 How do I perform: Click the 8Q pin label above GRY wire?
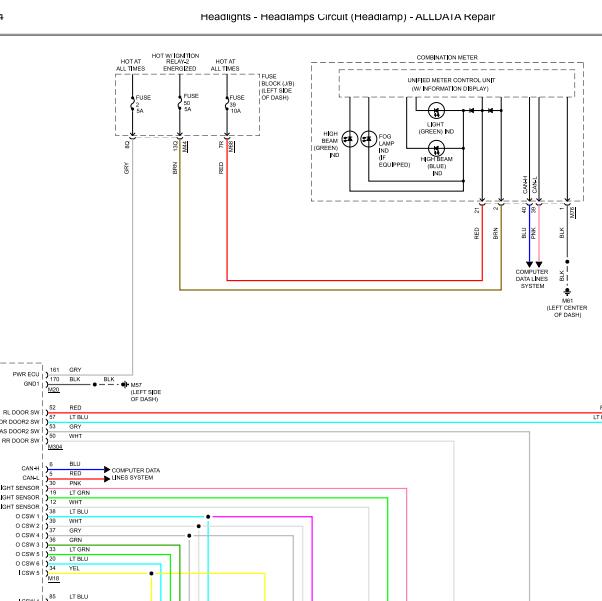coord(127,145)
